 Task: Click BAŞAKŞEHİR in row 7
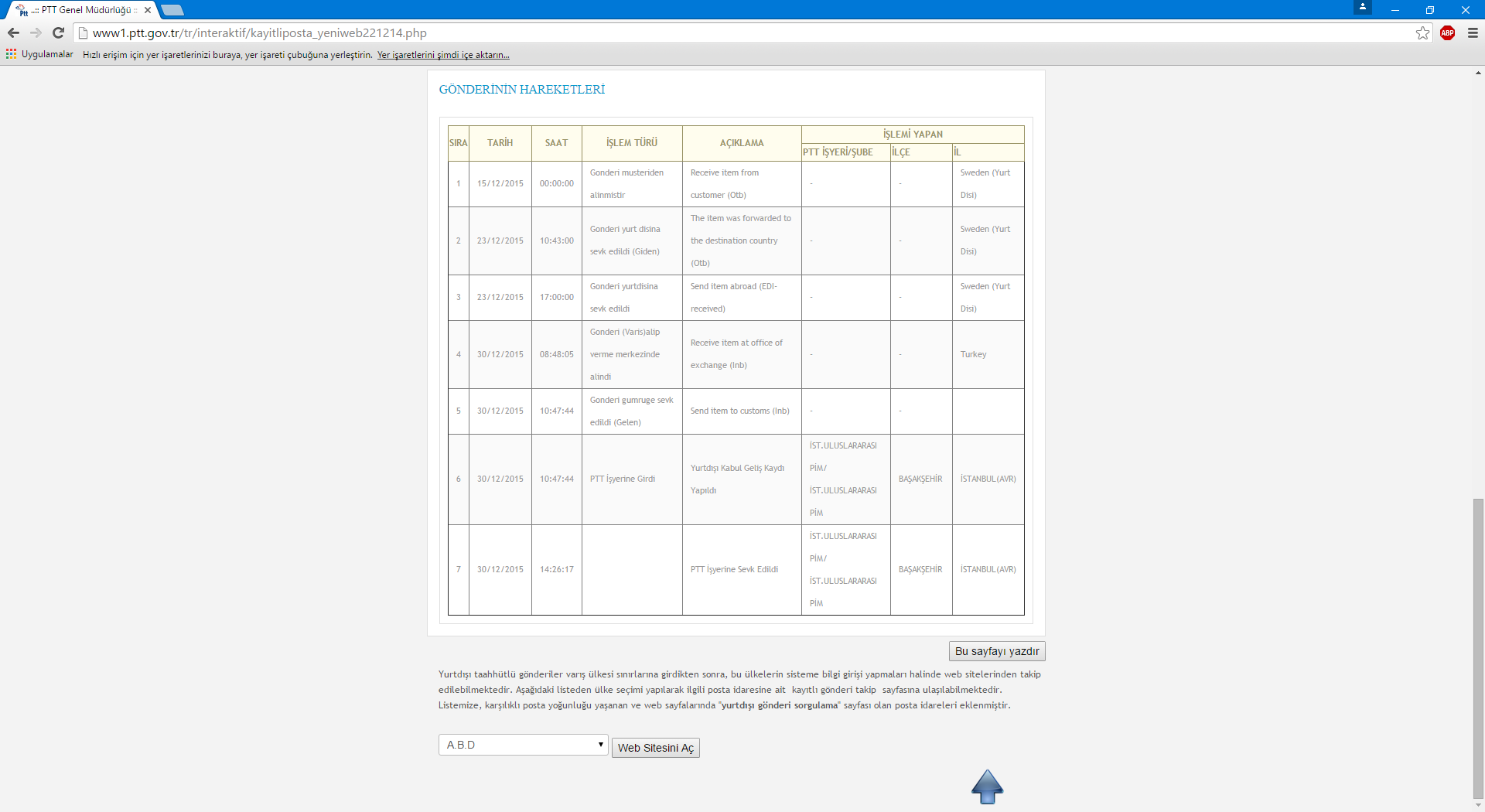click(x=921, y=570)
